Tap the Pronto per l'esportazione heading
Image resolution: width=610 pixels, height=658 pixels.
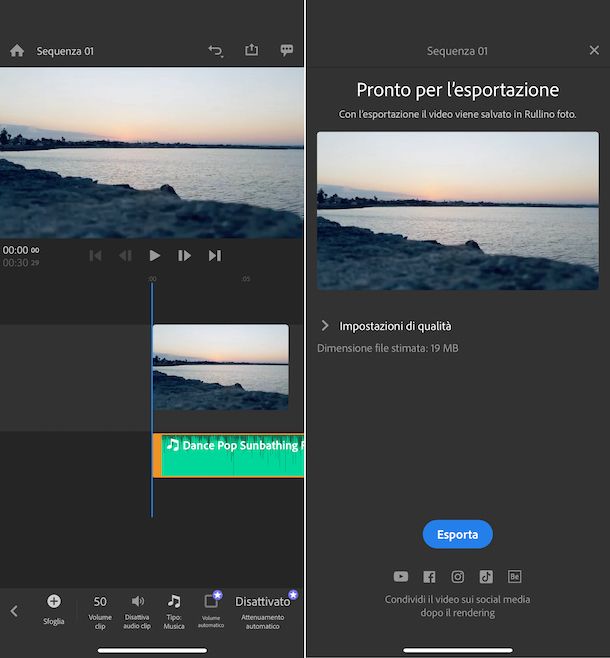[458, 90]
